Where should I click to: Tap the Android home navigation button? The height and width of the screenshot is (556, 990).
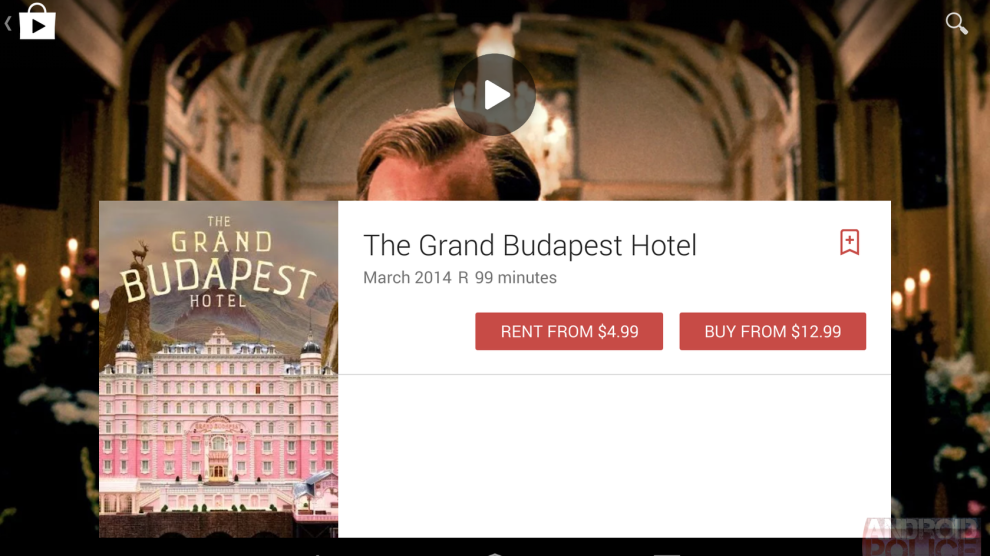(x=494, y=553)
